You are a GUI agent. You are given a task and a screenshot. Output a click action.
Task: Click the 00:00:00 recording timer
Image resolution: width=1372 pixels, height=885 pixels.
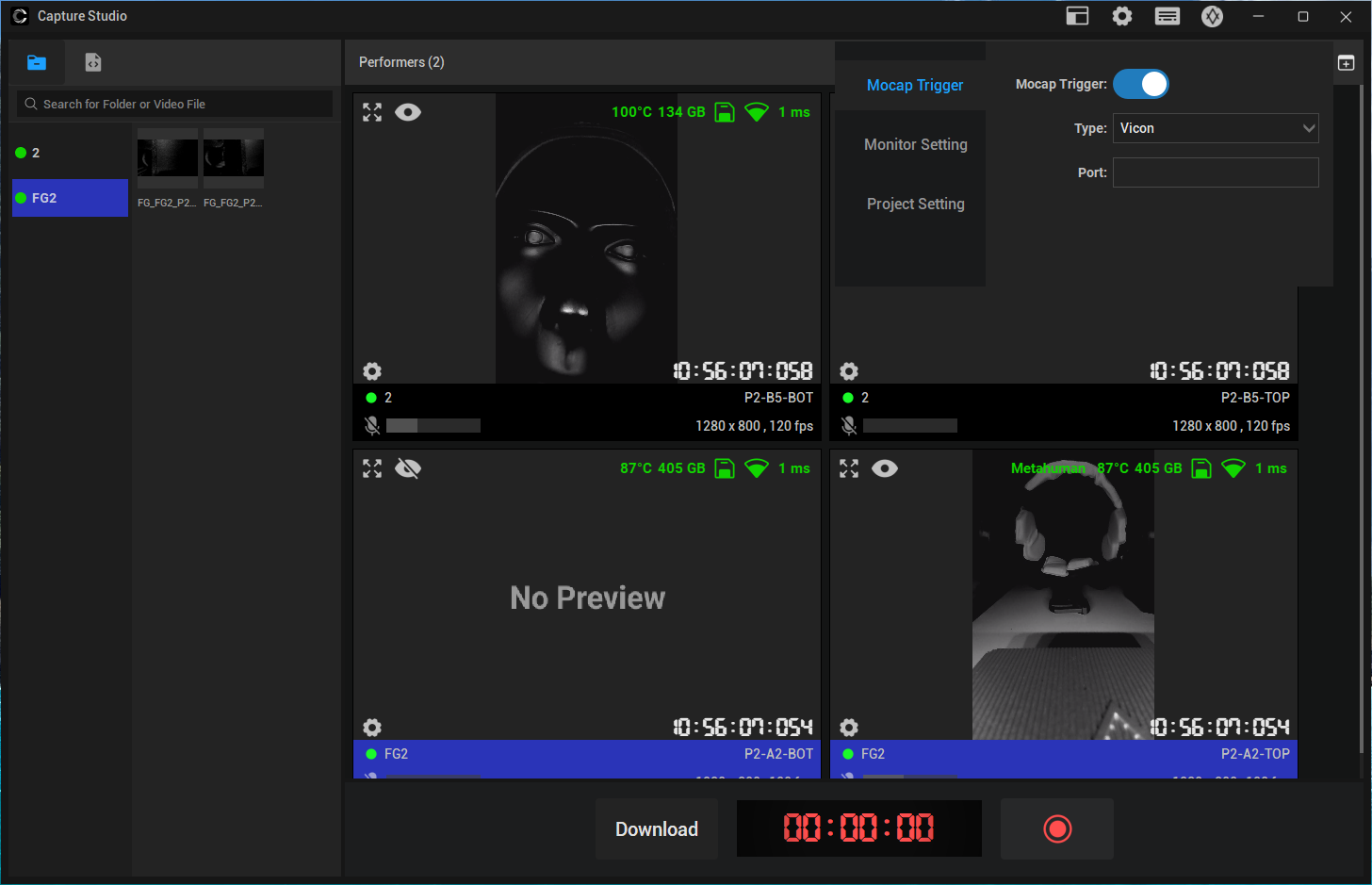pyautogui.click(x=859, y=829)
